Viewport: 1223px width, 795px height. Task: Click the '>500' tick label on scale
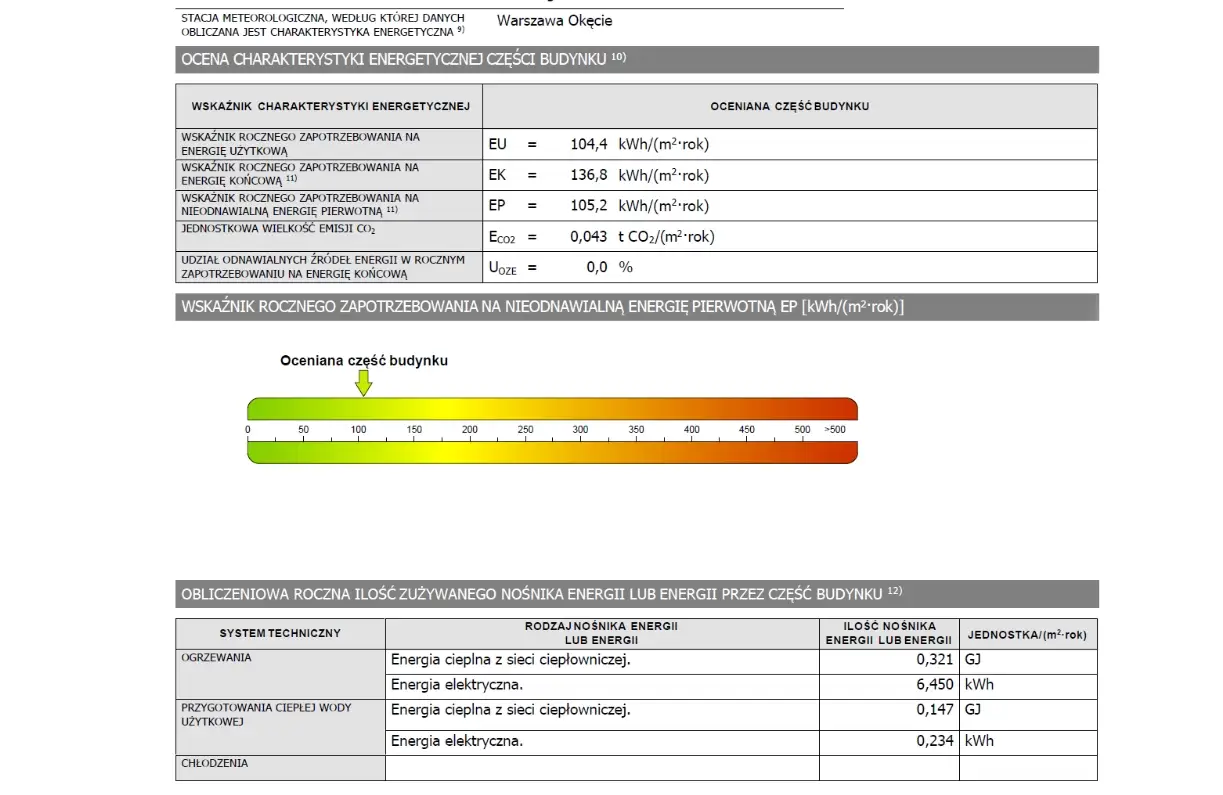click(834, 429)
